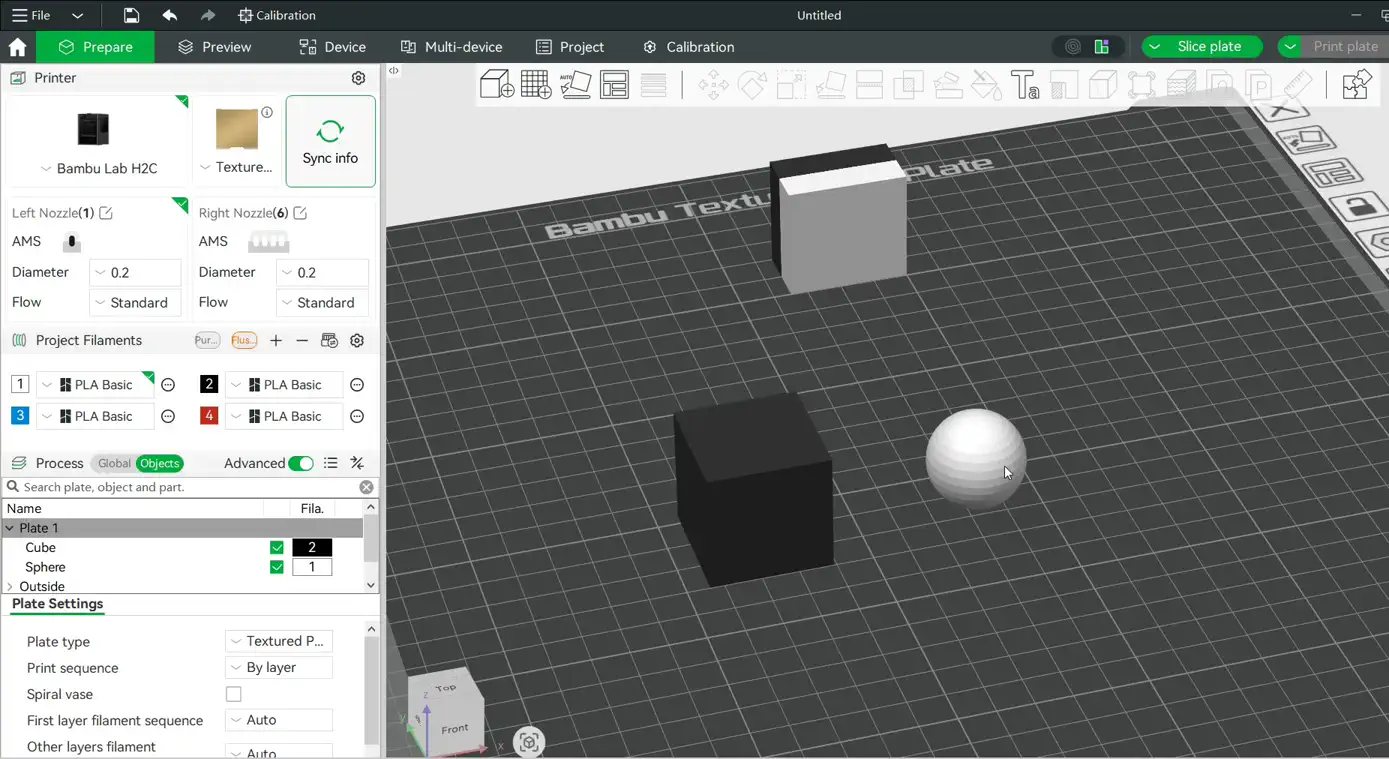Click the Redo arrow in the title bar

(x=208, y=15)
